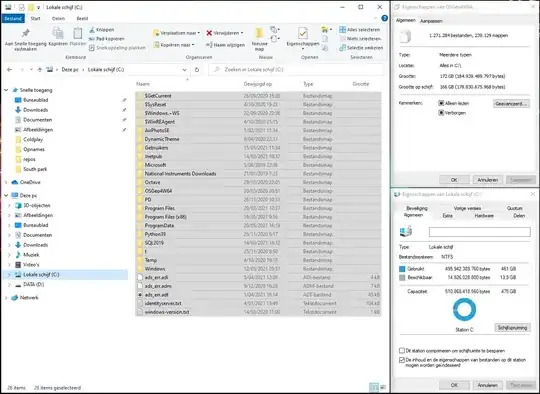Viewport: 540px width, 394px height.
Task: Open Hardware tab in drive properties
Action: pos(484,216)
